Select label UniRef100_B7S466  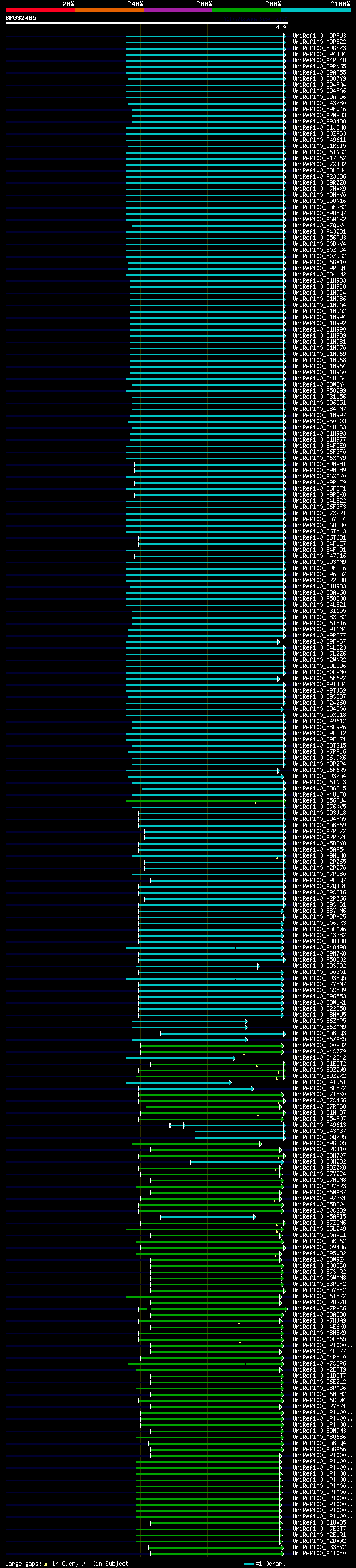tap(319, 1101)
